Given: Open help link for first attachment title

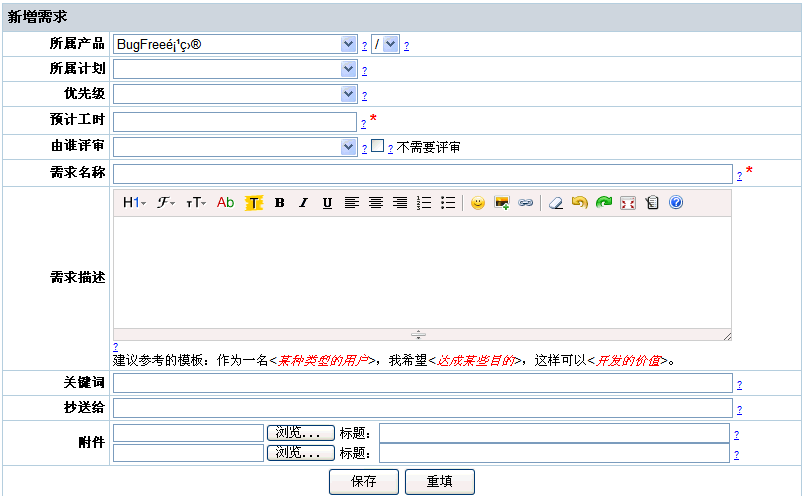Looking at the screenshot, I should coord(736,435).
